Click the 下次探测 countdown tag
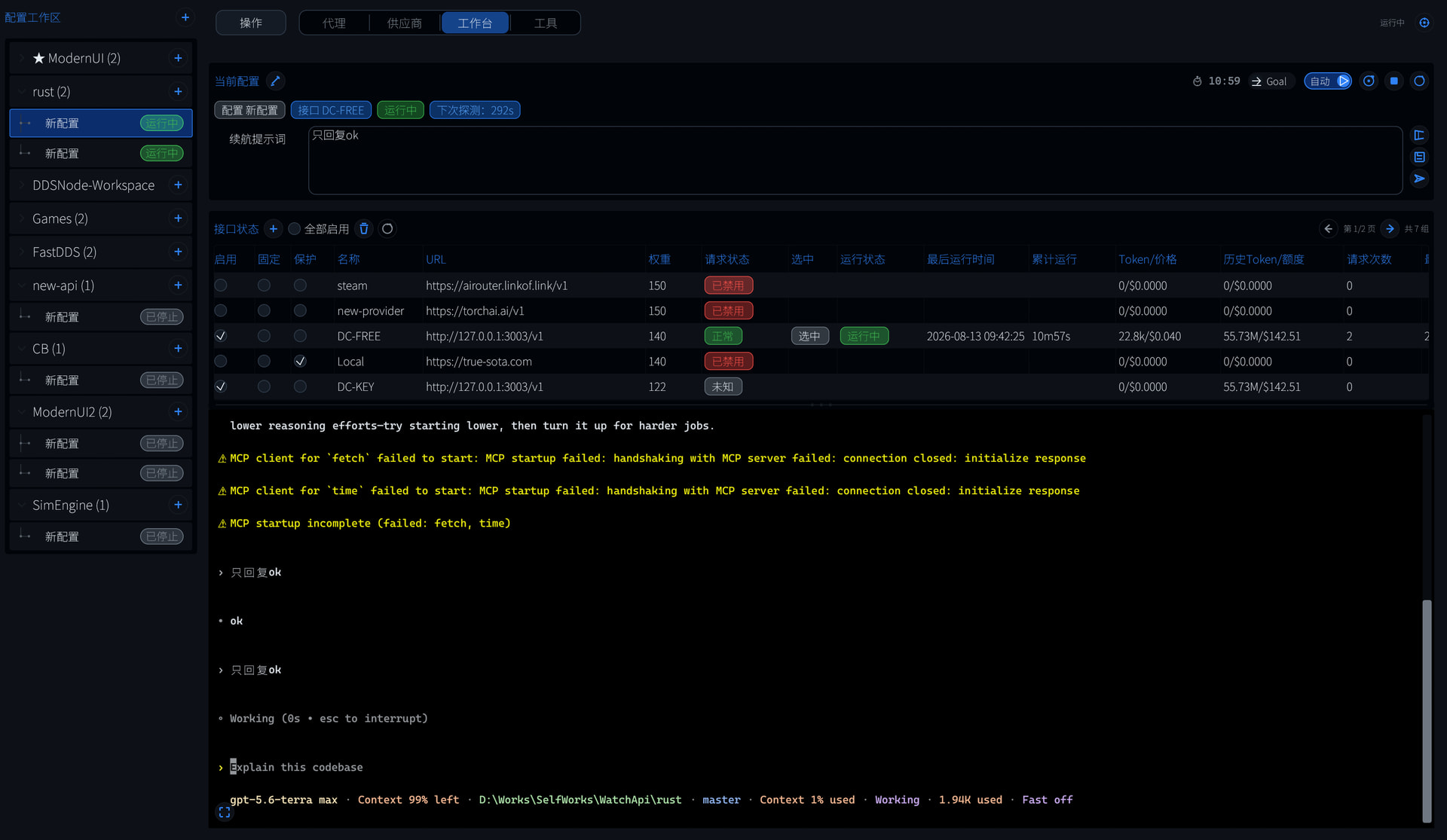 (475, 110)
